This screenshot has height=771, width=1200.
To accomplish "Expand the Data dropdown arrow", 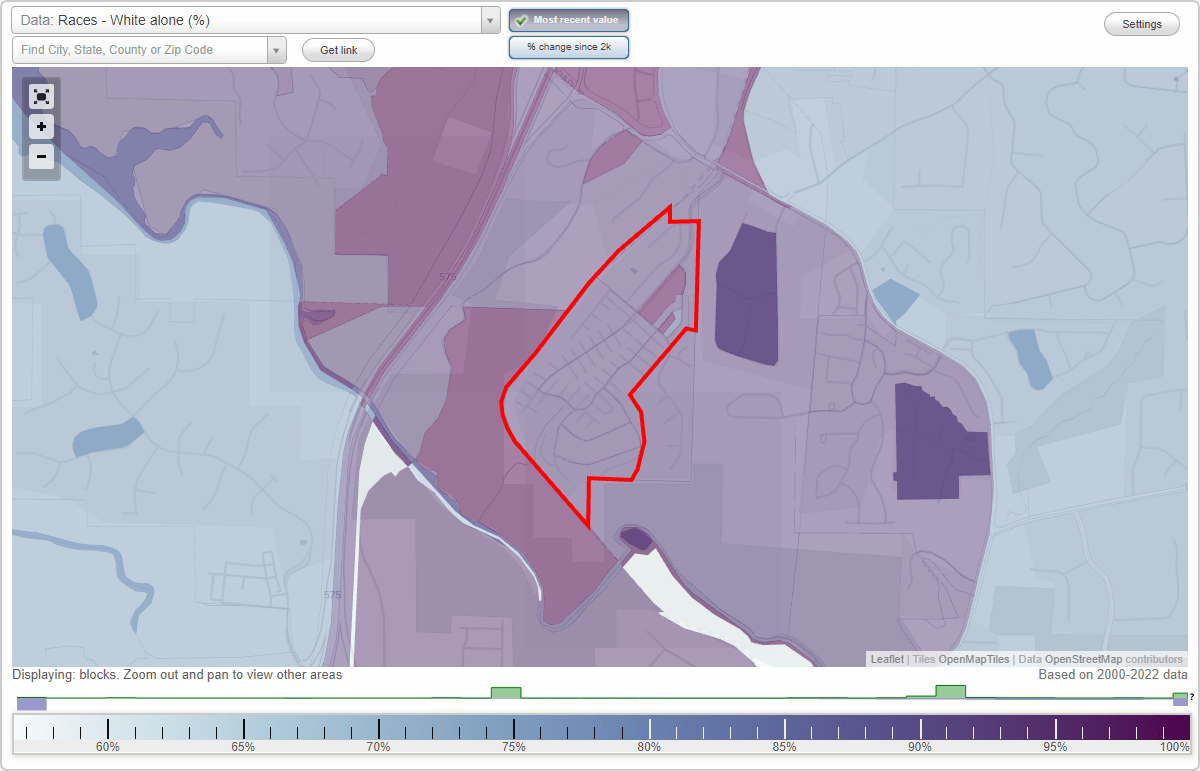I will [x=488, y=20].
